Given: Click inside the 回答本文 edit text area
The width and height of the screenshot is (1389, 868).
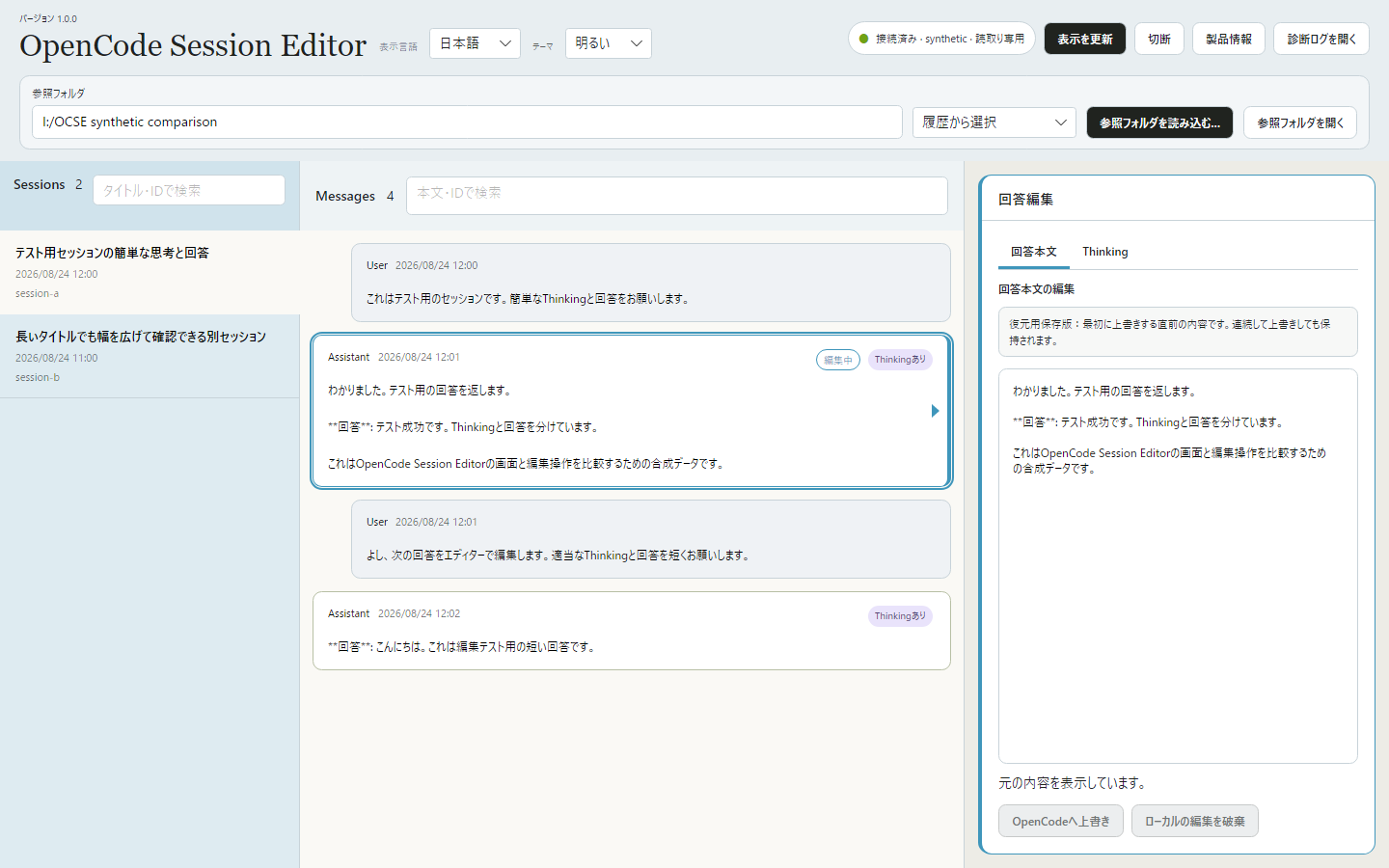Looking at the screenshot, I should [x=1178, y=566].
